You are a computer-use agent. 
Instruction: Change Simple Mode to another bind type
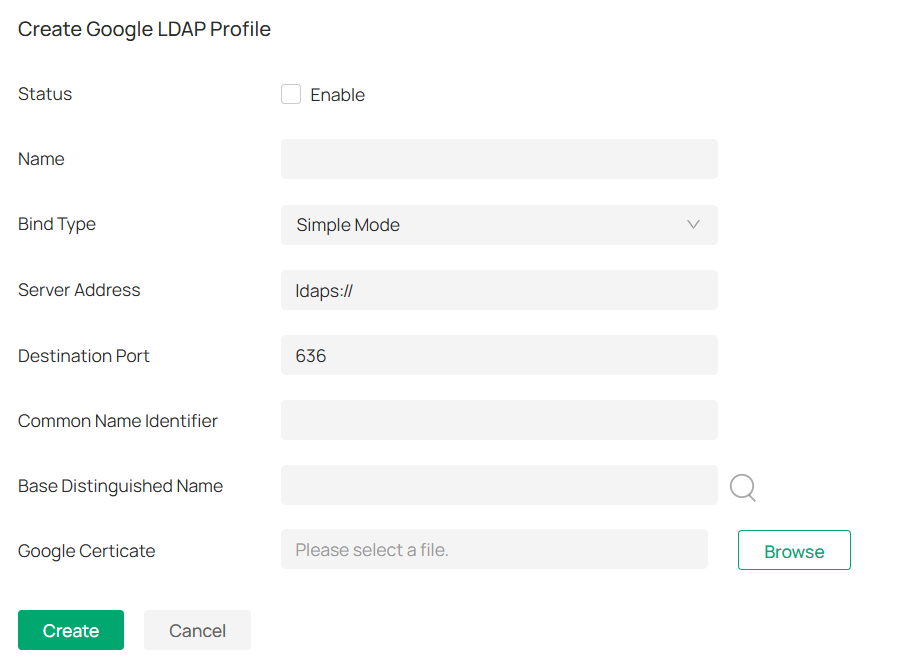pyautogui.click(x=499, y=225)
